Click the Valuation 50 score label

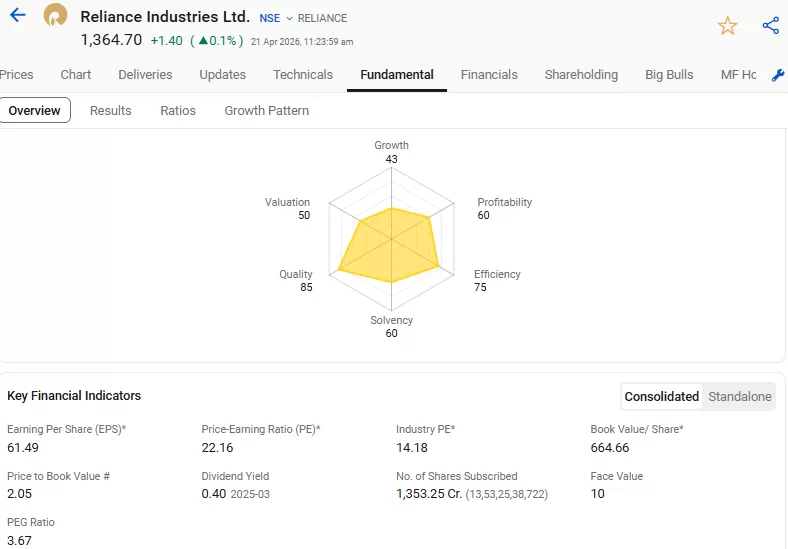coord(287,209)
